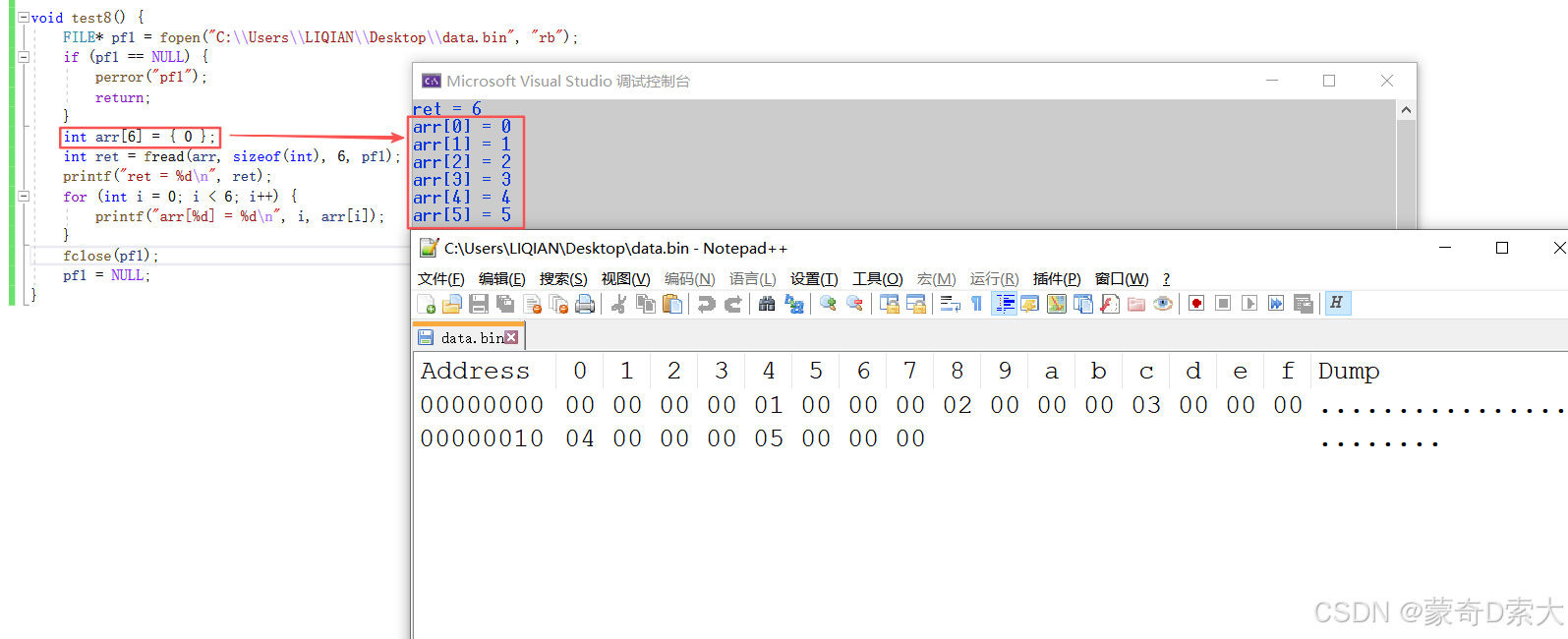
Task: Toggle the Indent Guide icon
Action: click(x=1005, y=304)
